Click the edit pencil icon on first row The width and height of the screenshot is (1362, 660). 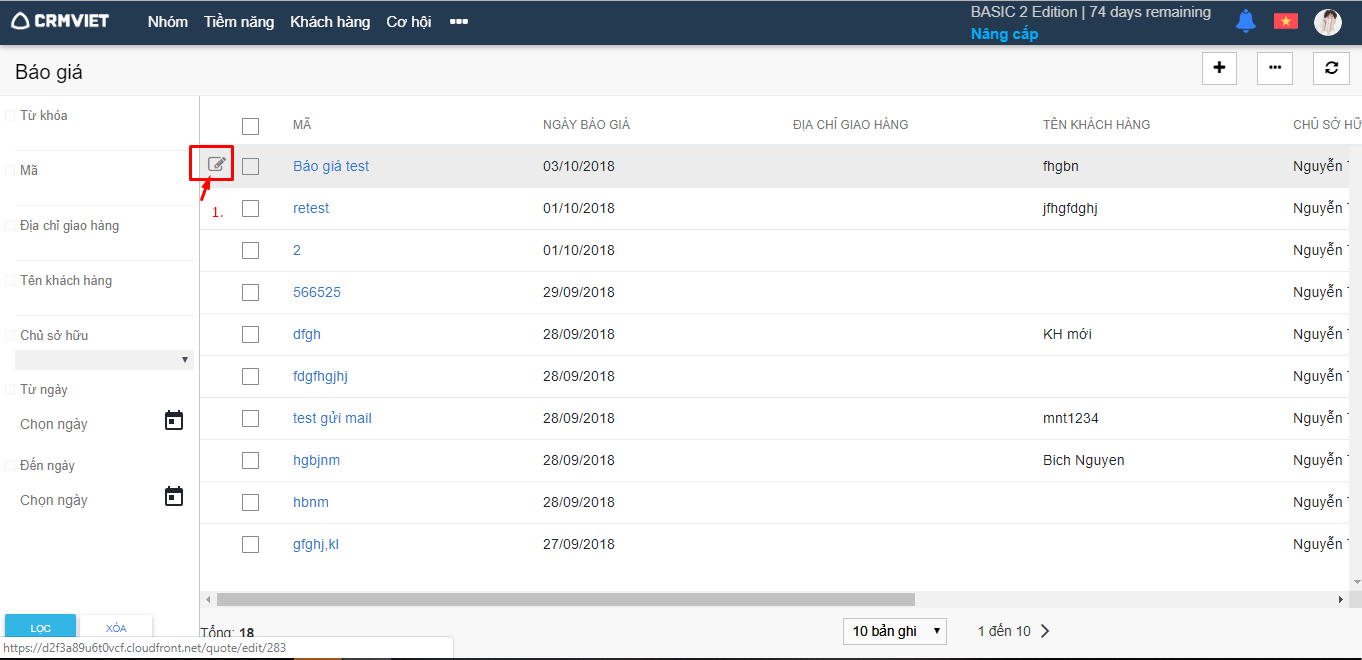pyautogui.click(x=216, y=164)
